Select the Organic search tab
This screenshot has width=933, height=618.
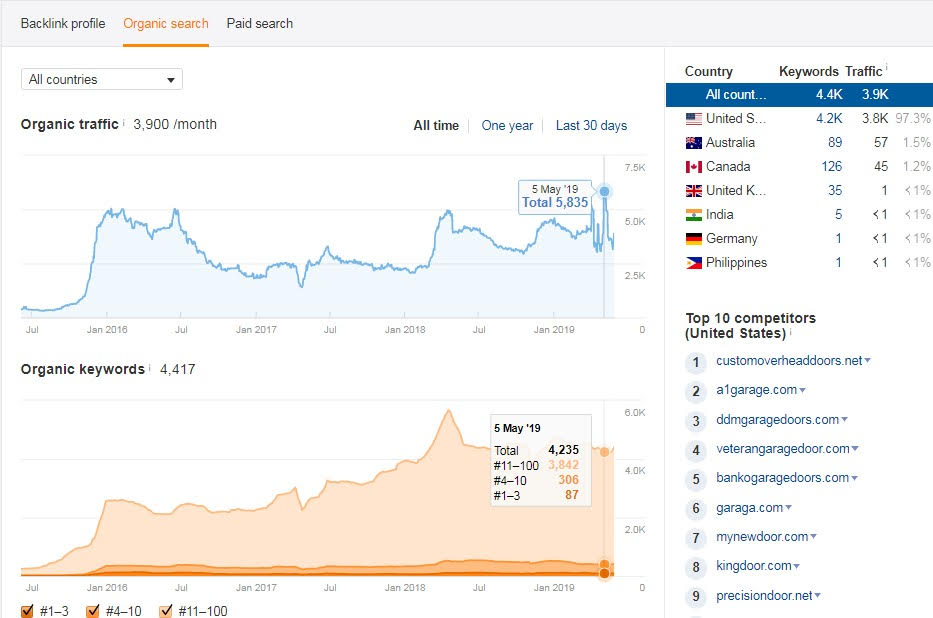pyautogui.click(x=166, y=23)
